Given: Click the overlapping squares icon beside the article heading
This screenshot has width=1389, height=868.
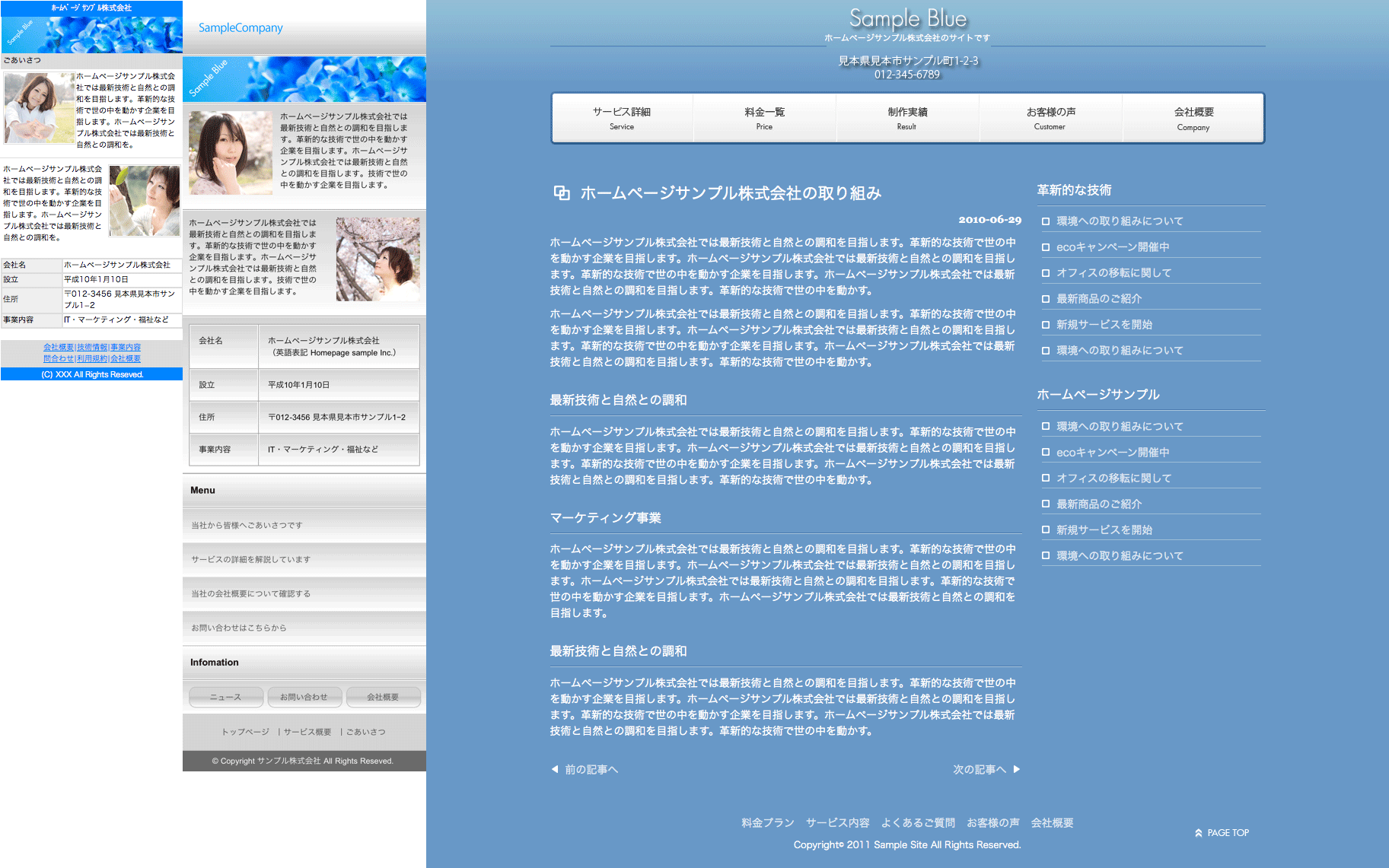Looking at the screenshot, I should [x=562, y=193].
